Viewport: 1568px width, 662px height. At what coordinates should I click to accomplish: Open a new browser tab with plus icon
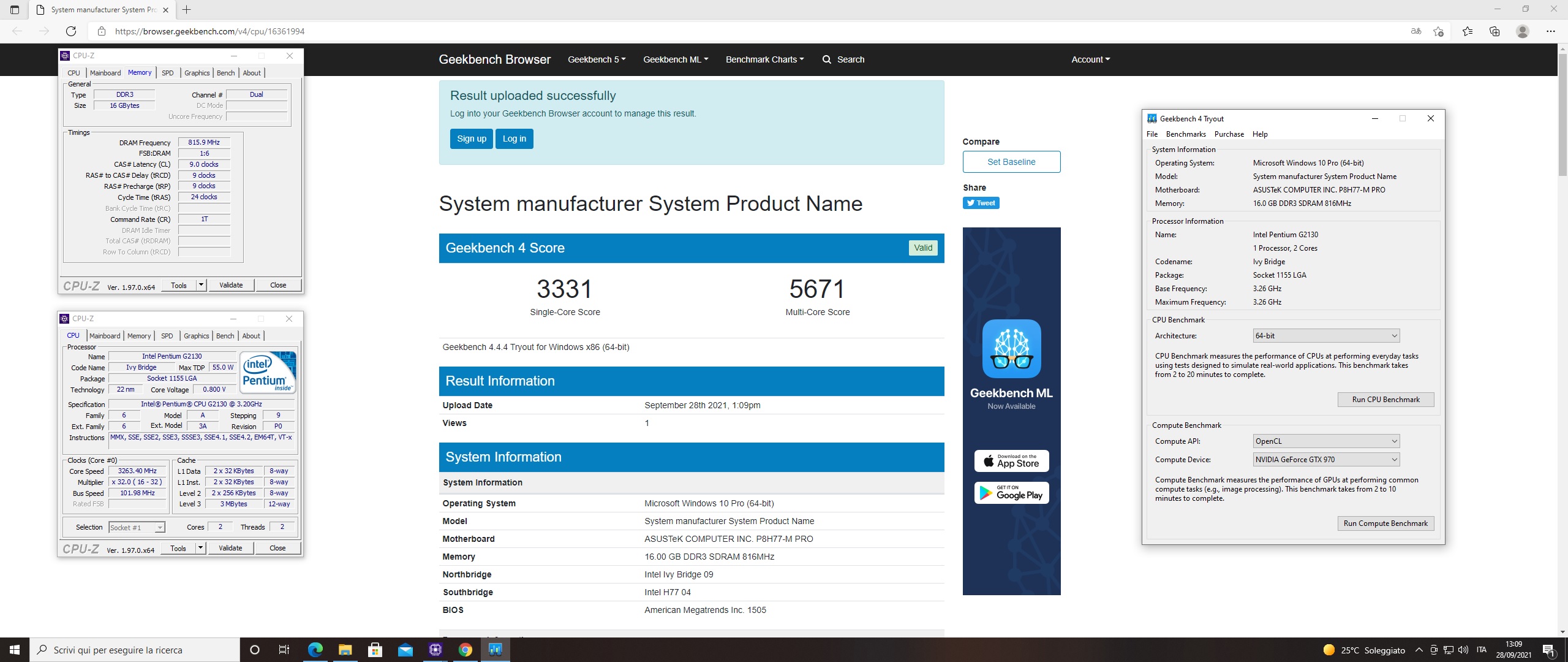point(187,10)
